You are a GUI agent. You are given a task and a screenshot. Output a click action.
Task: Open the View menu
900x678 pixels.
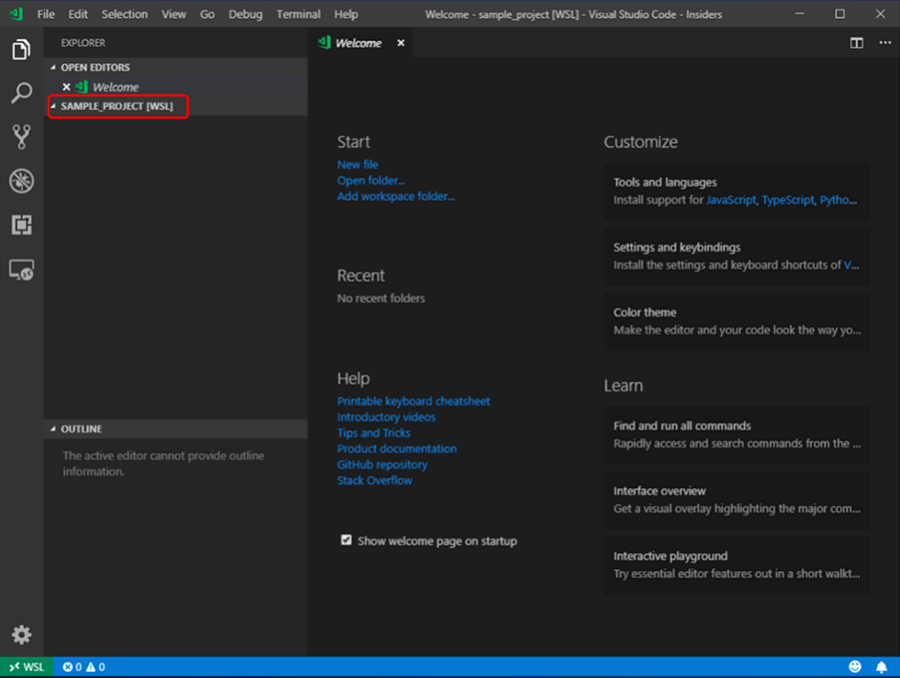(x=174, y=14)
